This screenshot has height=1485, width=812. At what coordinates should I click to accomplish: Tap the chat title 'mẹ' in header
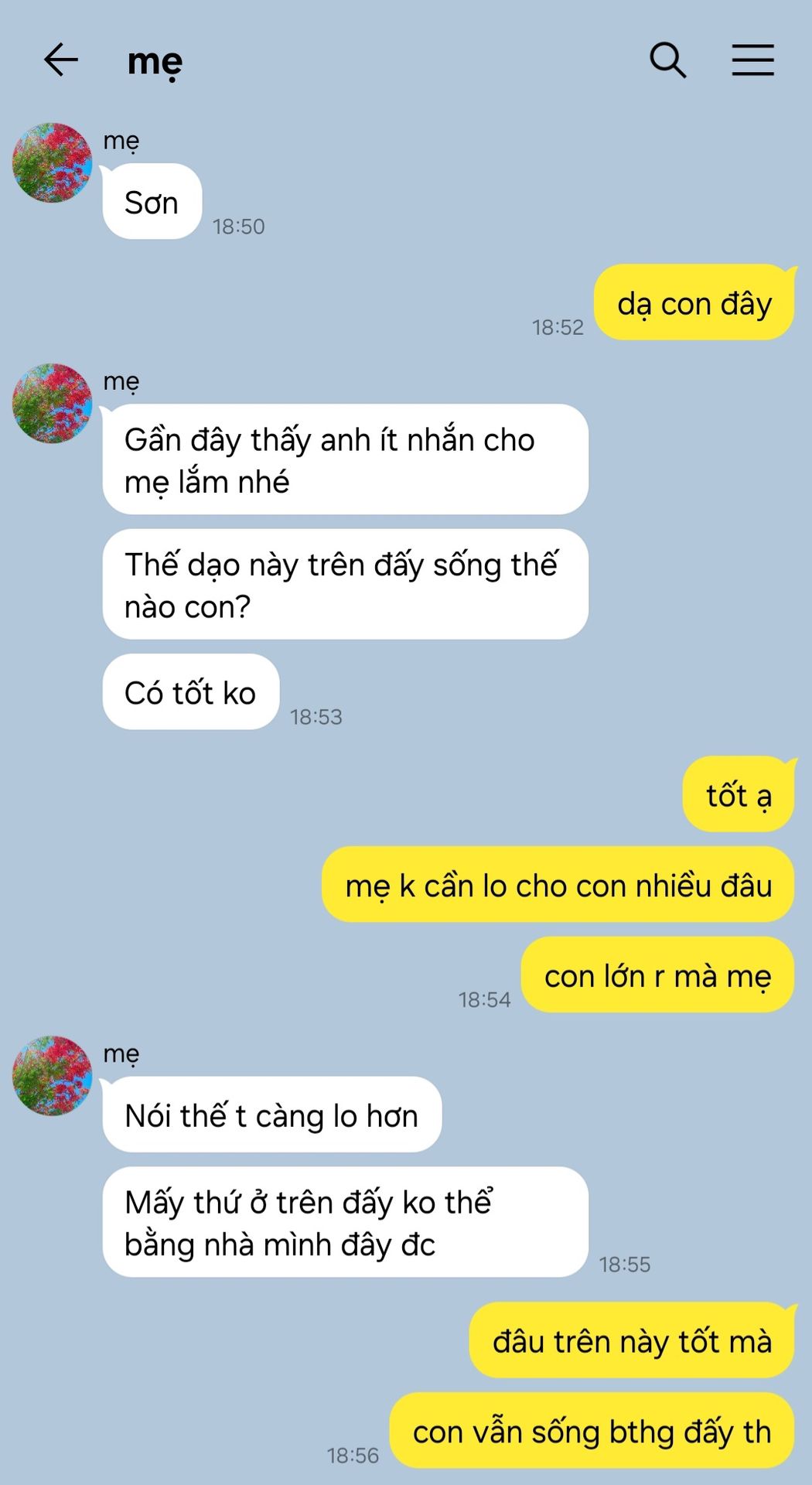155,62
